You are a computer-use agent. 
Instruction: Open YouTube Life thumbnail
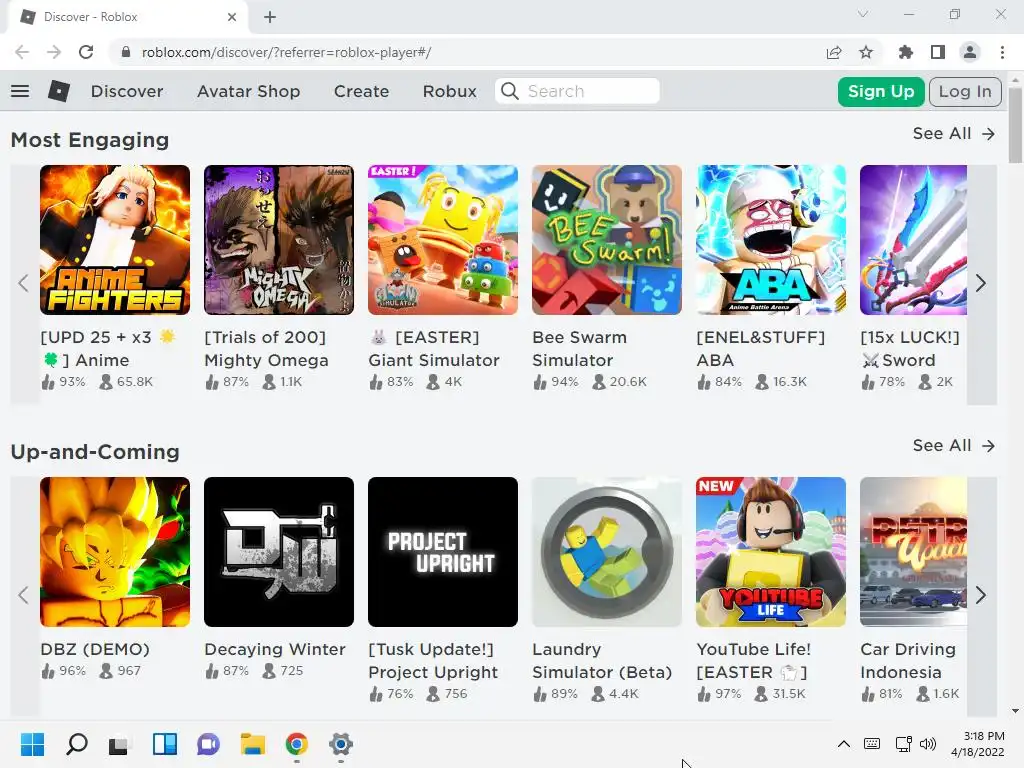(x=771, y=552)
